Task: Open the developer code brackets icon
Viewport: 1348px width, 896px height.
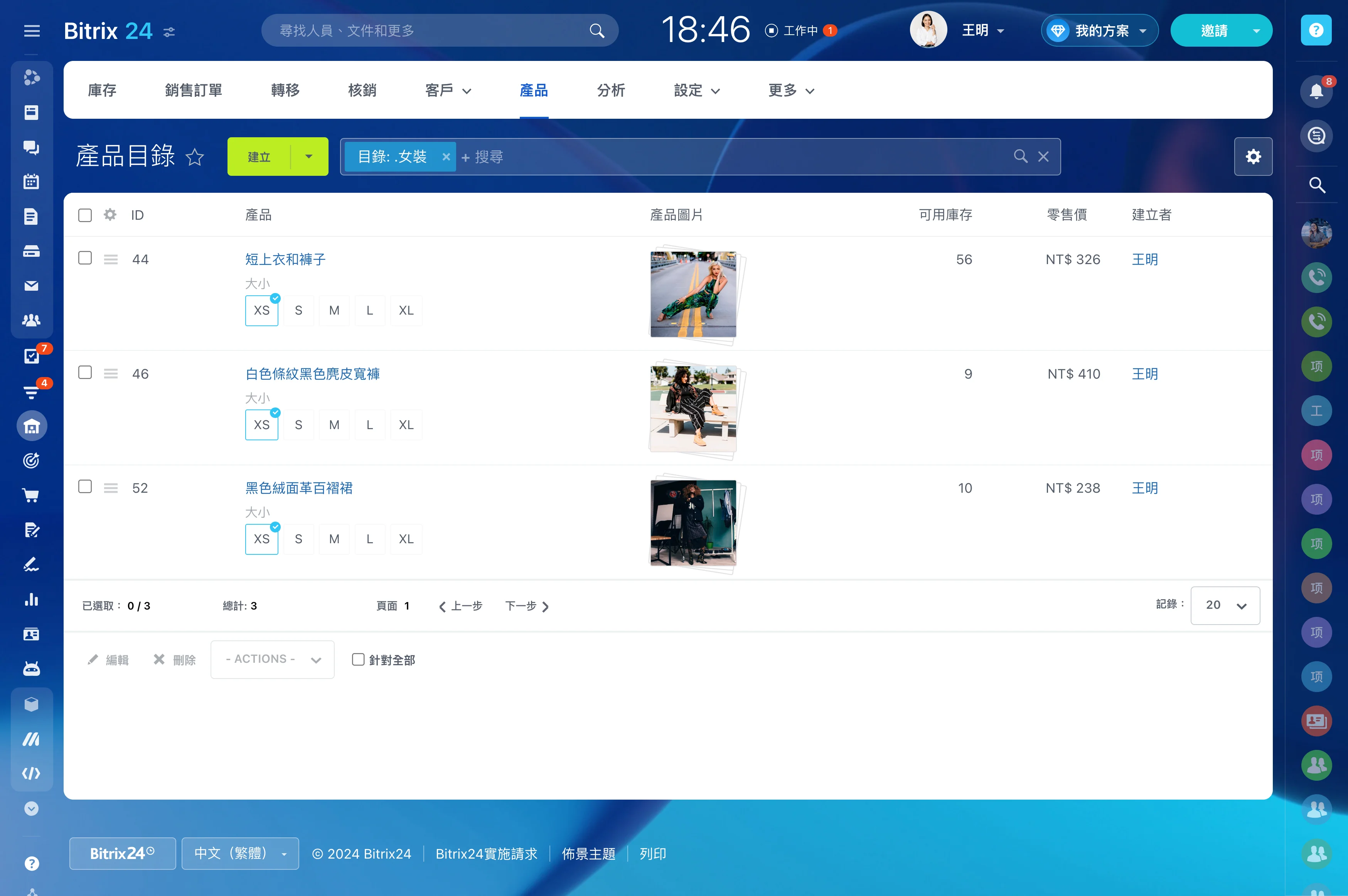Action: pos(32,773)
